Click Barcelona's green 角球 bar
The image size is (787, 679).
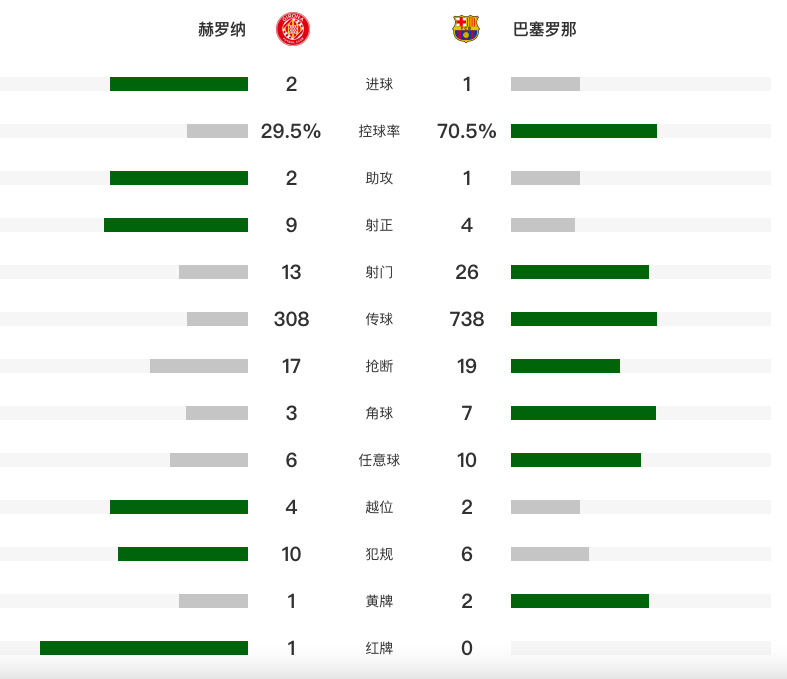pos(583,413)
